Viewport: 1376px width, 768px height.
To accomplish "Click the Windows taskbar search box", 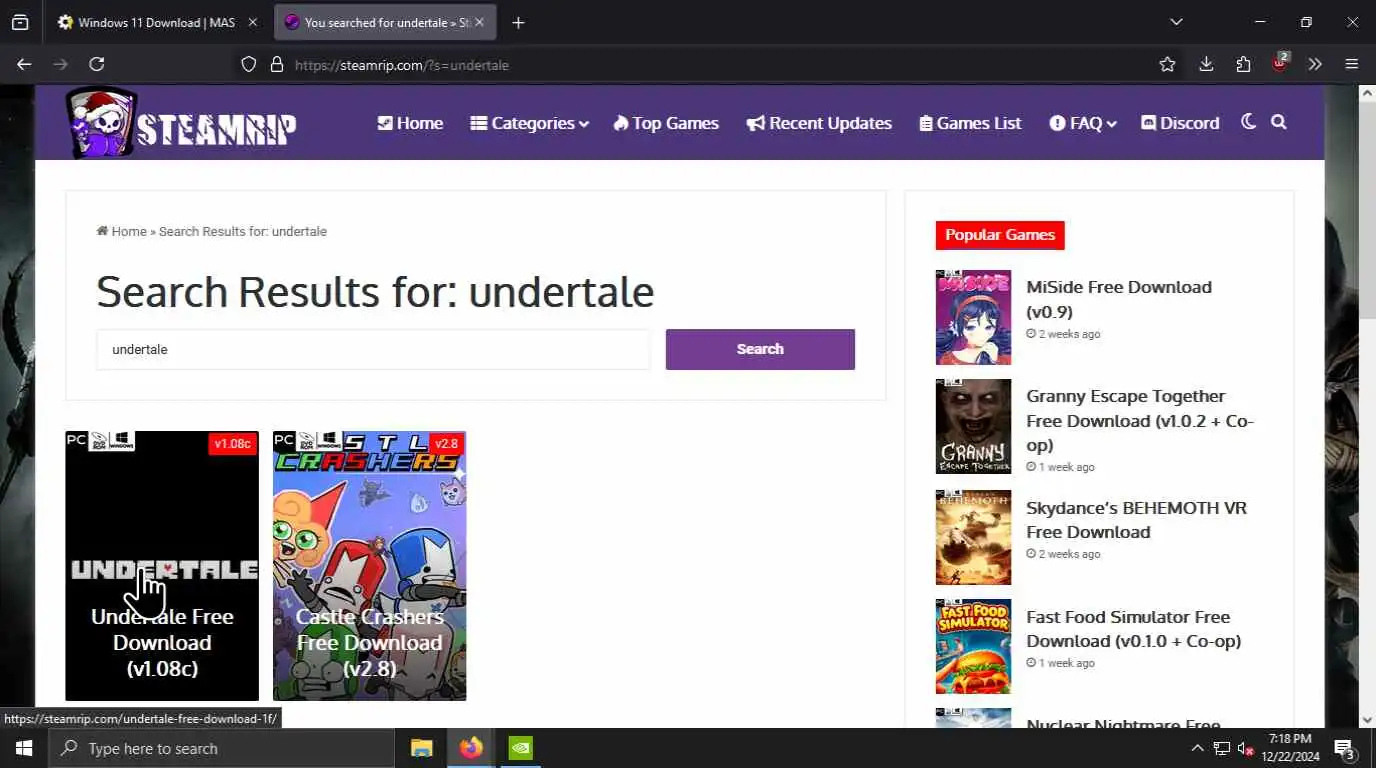I will click(x=221, y=748).
